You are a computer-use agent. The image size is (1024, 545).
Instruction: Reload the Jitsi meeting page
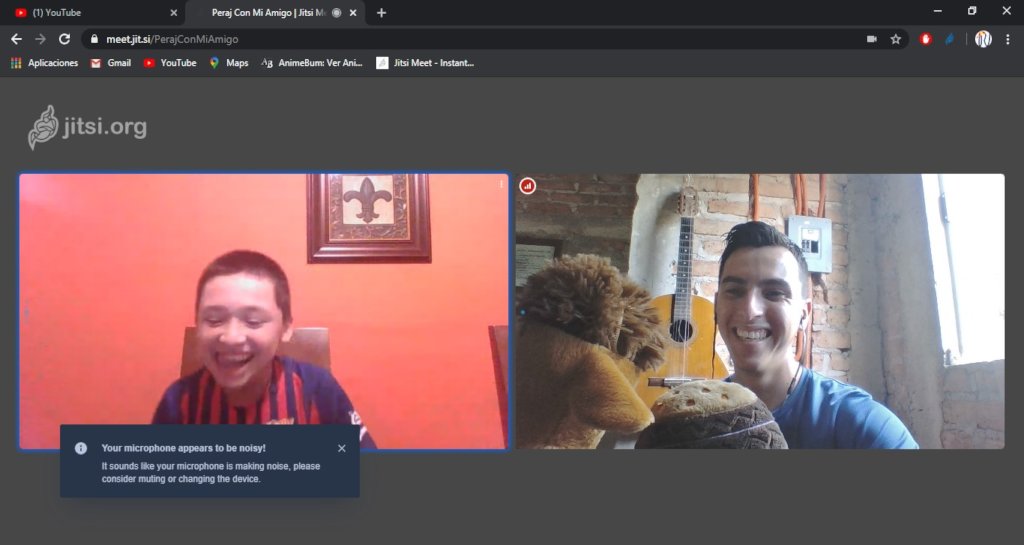64,39
